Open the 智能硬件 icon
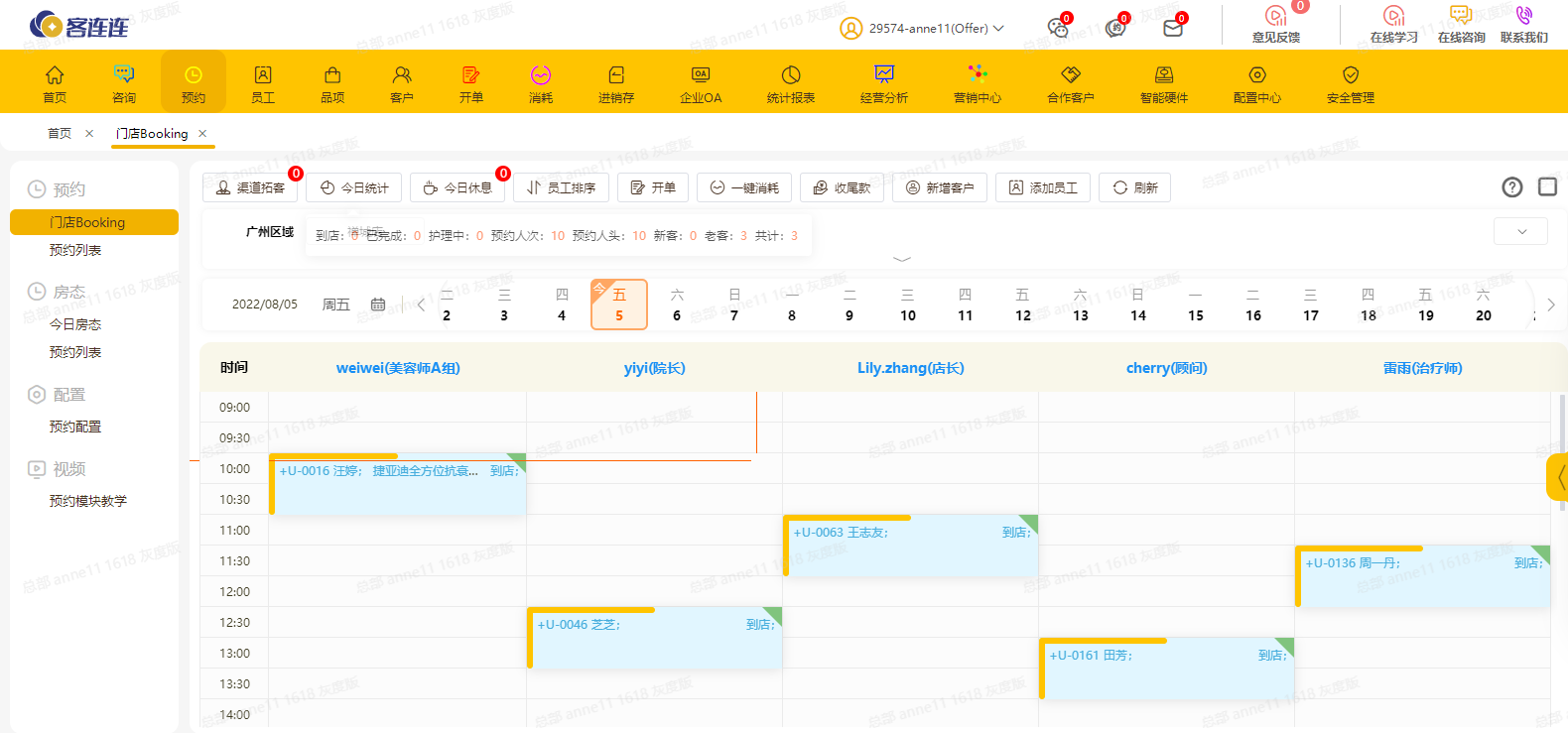The image size is (1568, 733). tap(1164, 75)
